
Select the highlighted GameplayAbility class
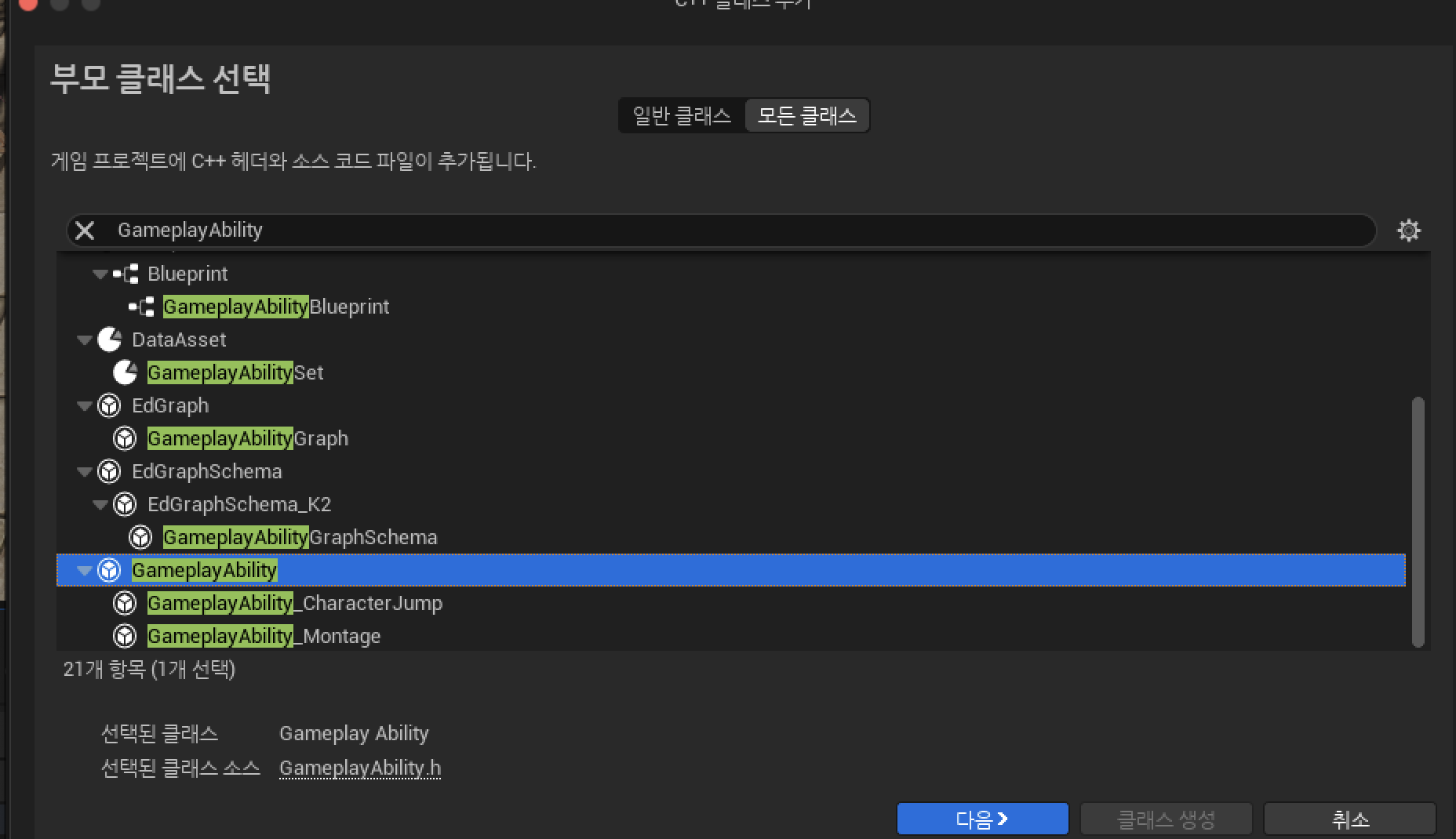pyautogui.click(x=731, y=571)
